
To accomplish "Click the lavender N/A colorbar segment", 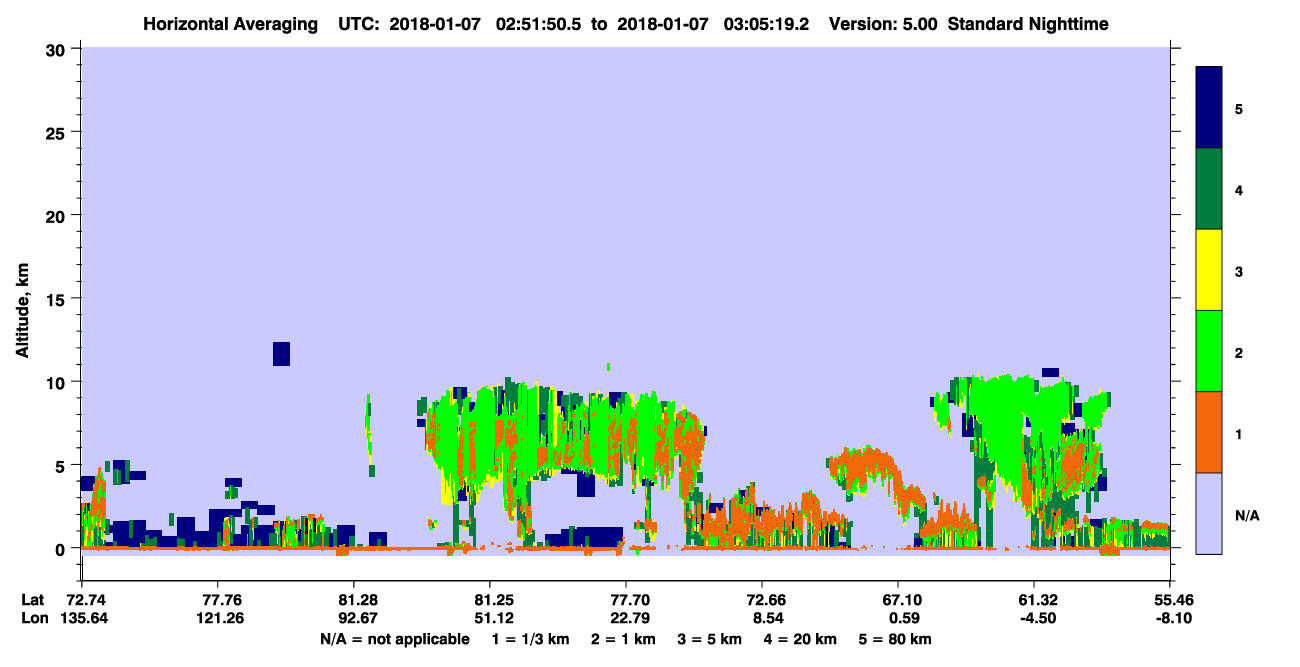I will 1209,513.
